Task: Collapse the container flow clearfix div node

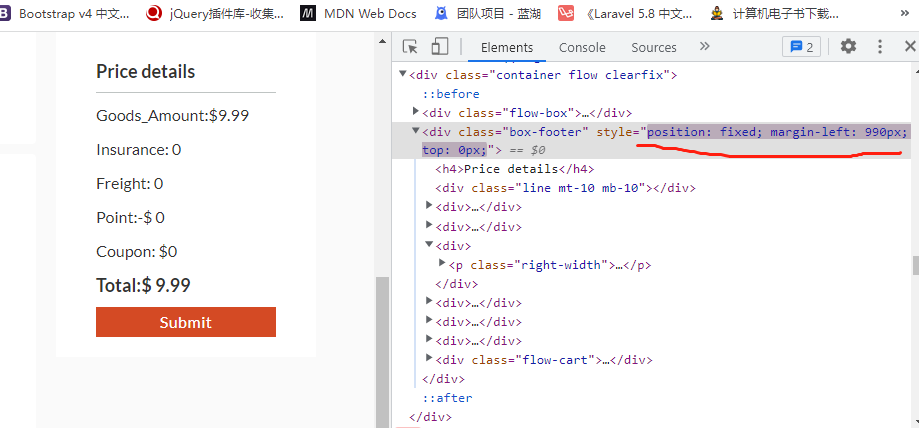Action: click(x=403, y=74)
